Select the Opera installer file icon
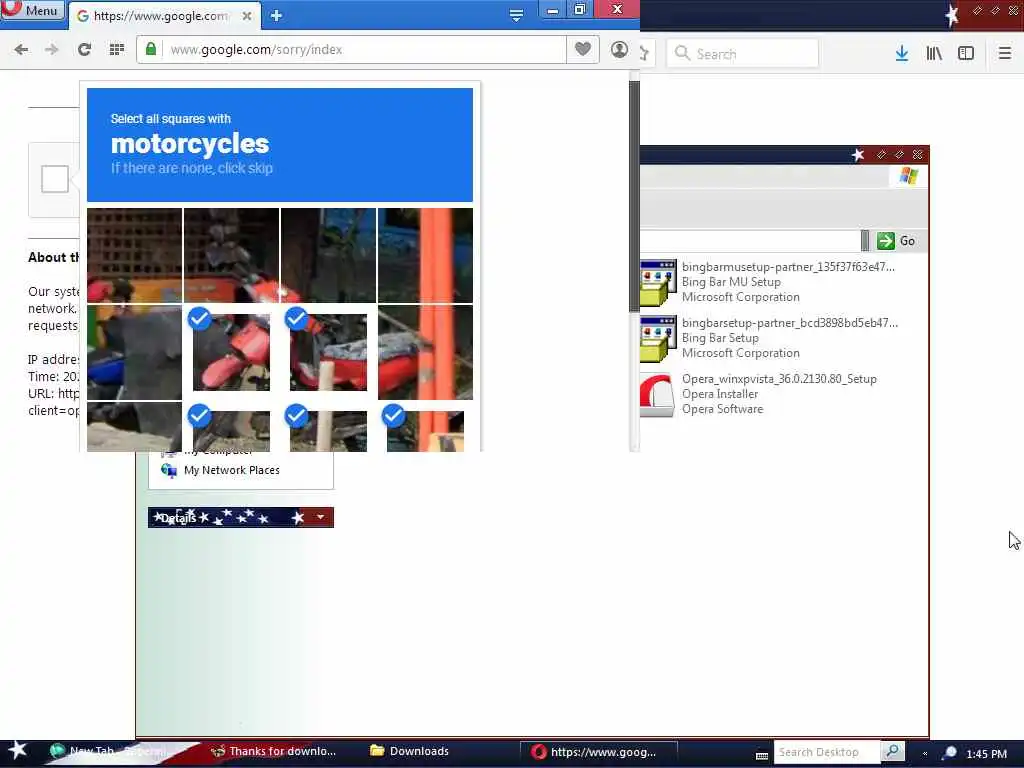 click(657, 394)
